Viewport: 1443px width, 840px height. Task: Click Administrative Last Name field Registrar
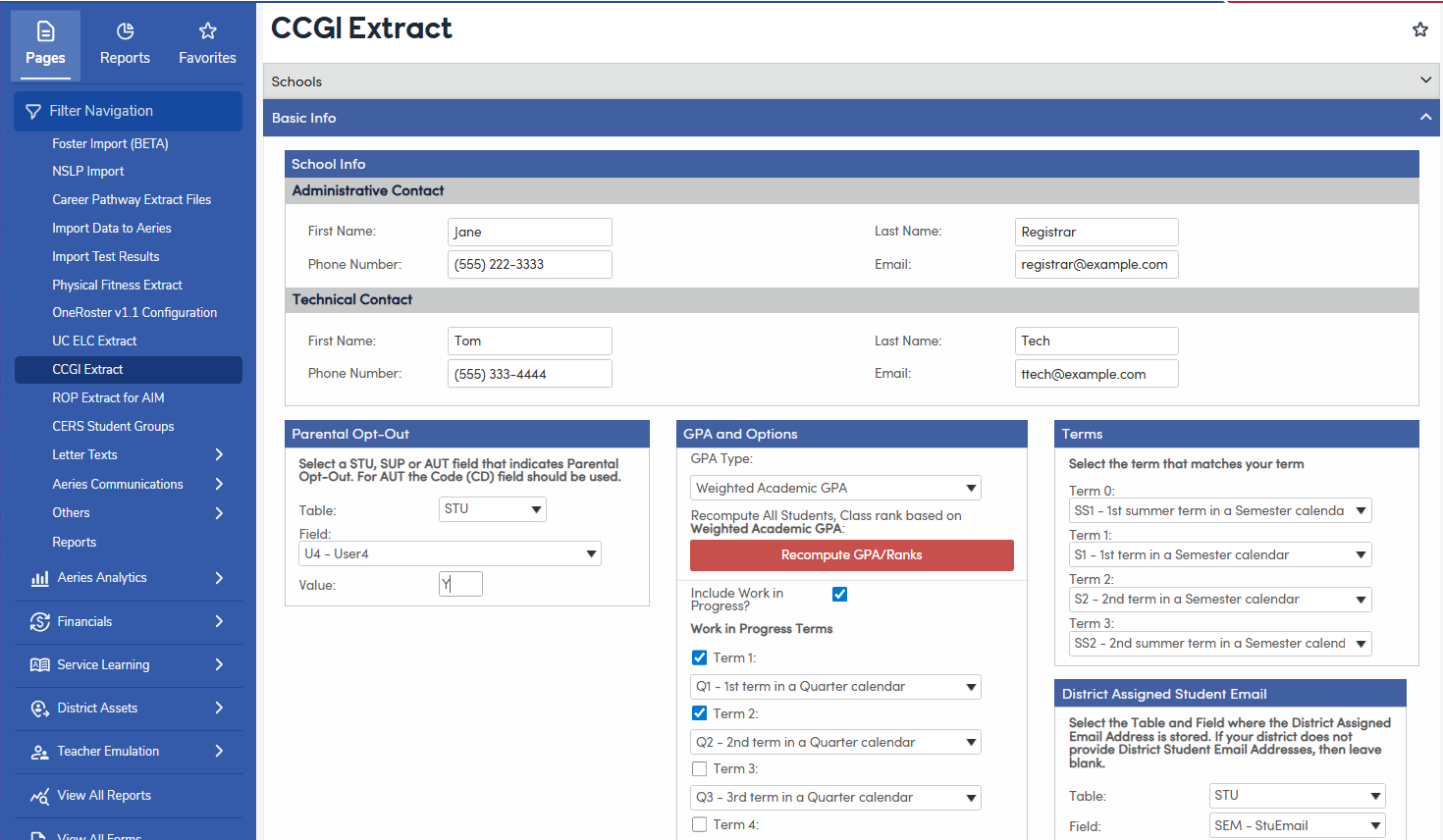[x=1096, y=232]
